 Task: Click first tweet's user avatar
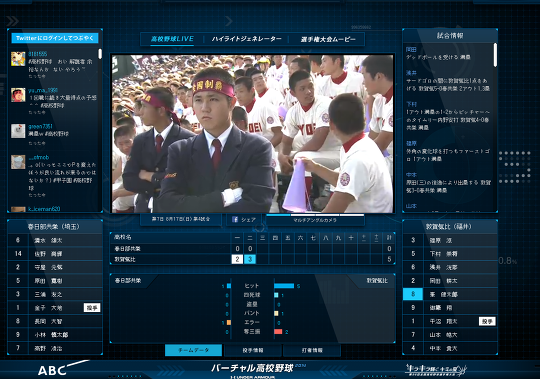18,59
